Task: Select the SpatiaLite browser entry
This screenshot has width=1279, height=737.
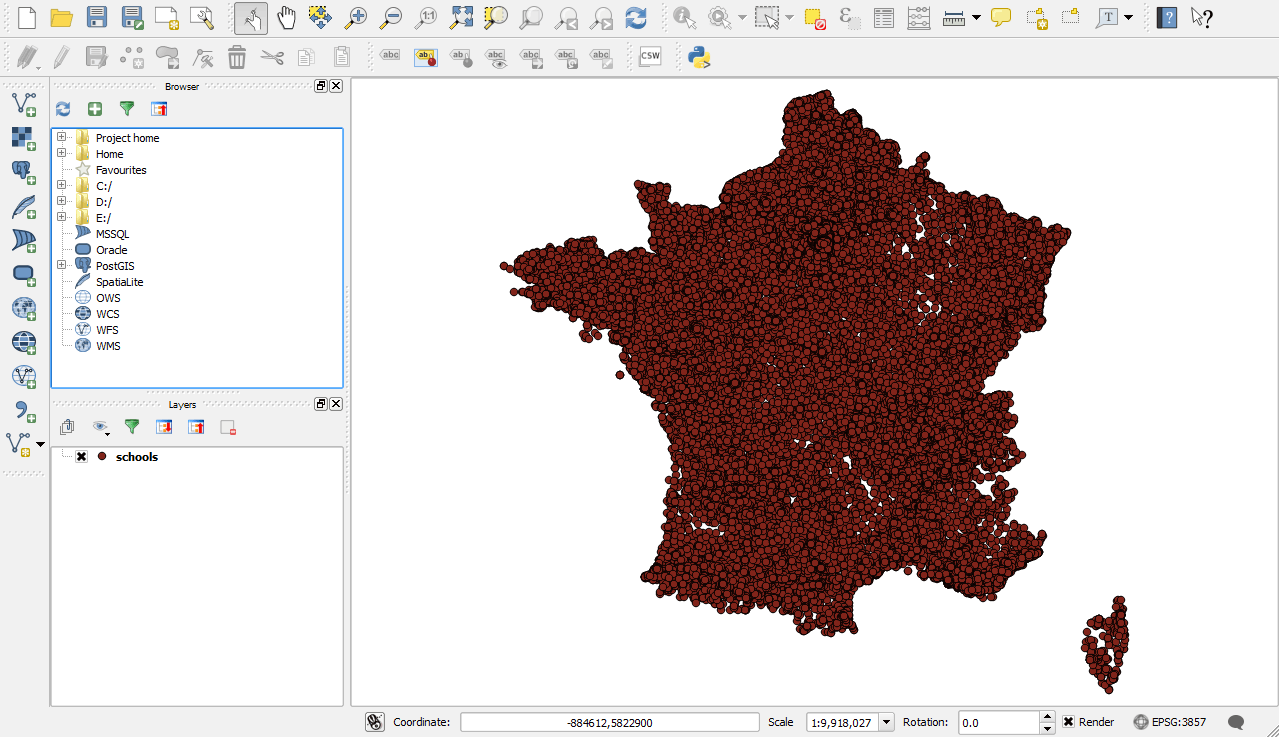Action: tap(119, 282)
